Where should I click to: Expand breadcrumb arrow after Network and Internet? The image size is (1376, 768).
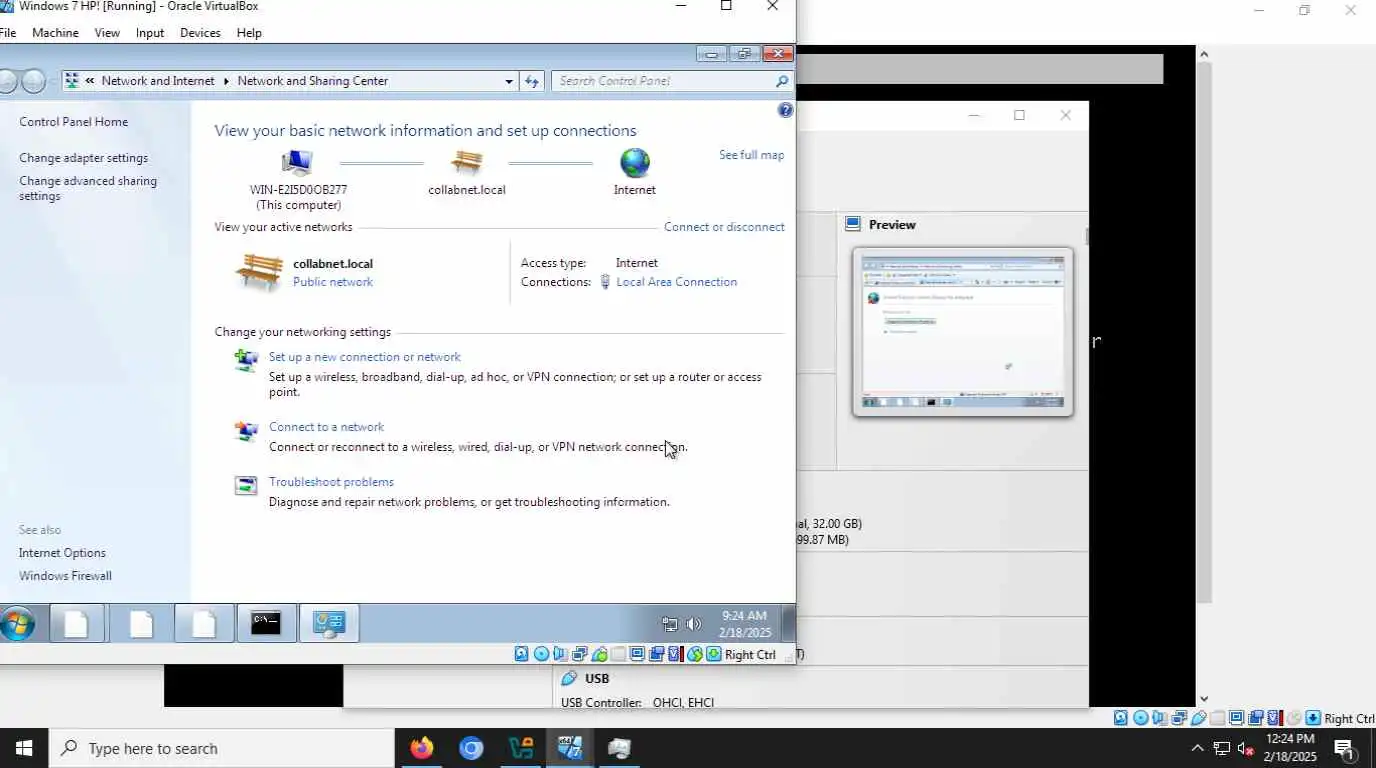226,81
